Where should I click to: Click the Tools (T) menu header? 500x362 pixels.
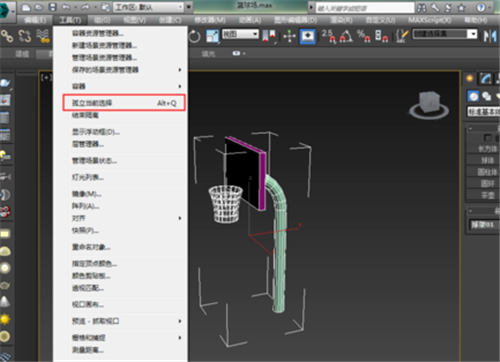click(x=70, y=20)
